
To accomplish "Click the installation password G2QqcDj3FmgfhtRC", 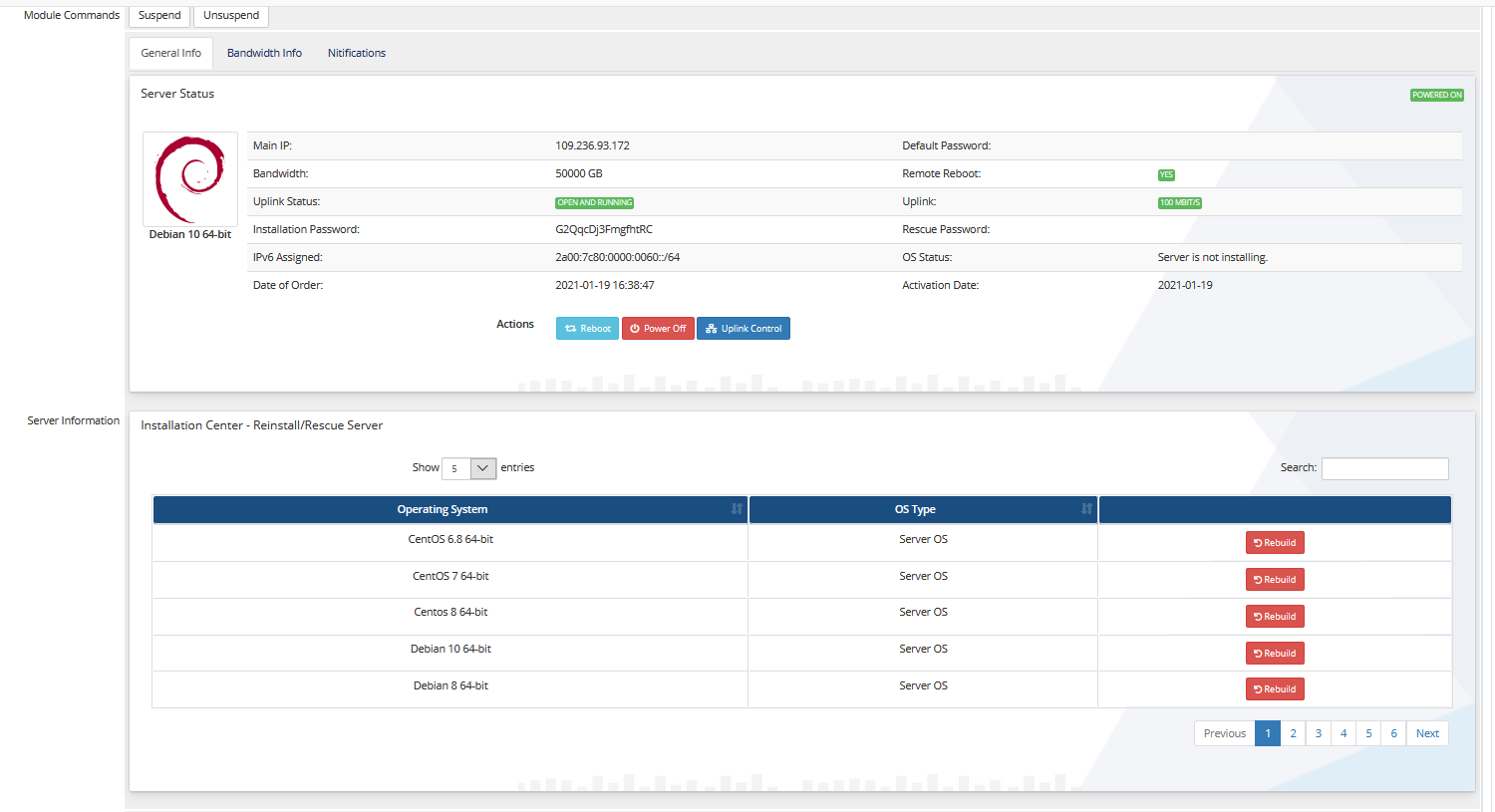I will click(604, 229).
